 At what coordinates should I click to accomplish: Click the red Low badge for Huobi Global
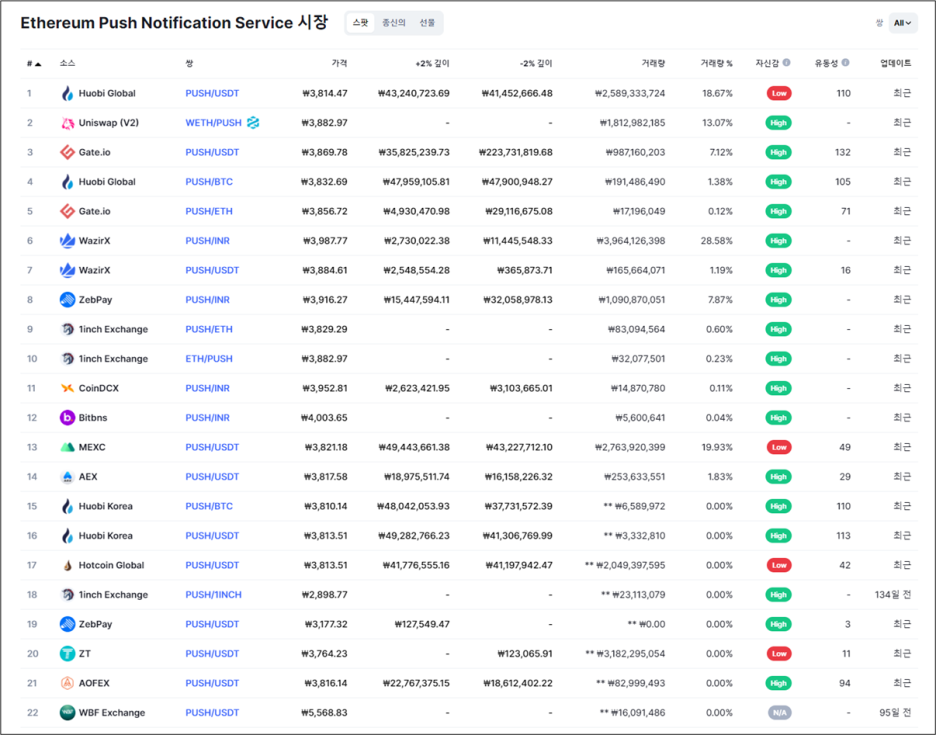coord(778,93)
